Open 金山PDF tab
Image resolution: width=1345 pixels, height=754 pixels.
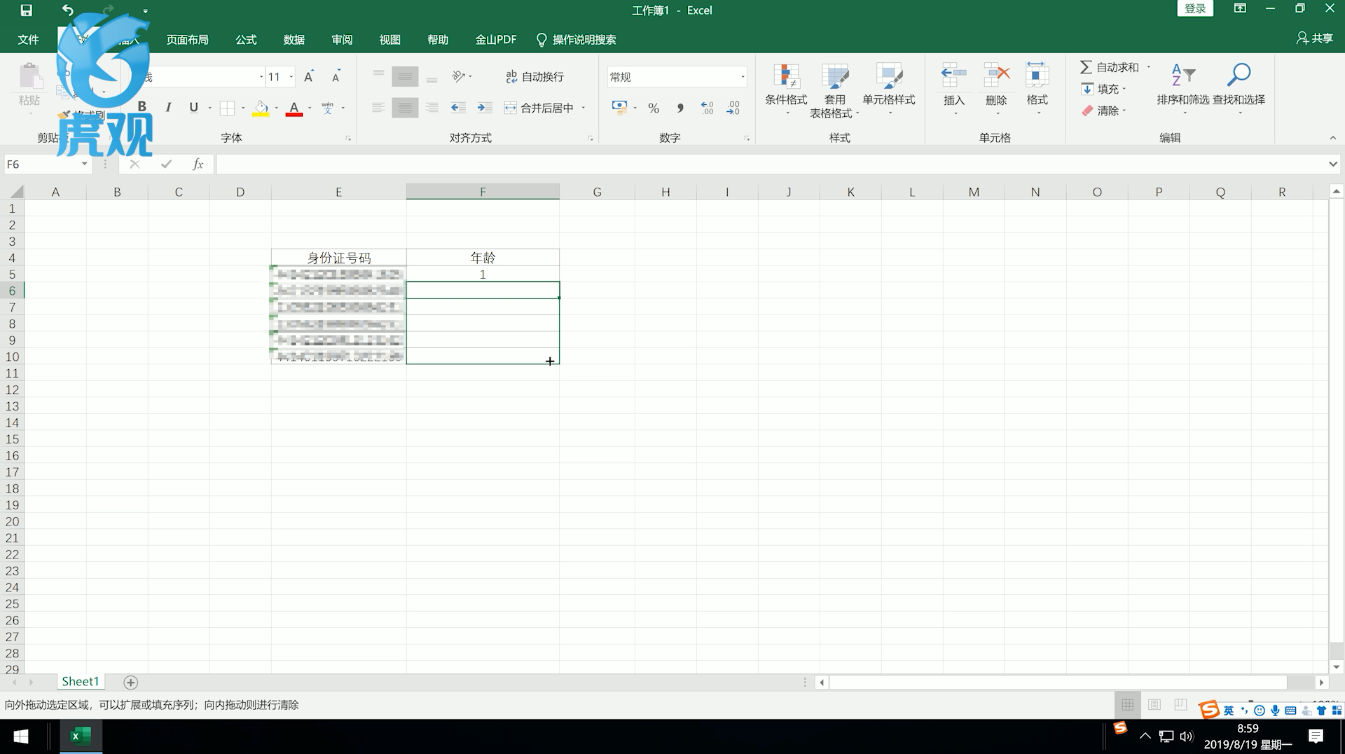point(495,40)
